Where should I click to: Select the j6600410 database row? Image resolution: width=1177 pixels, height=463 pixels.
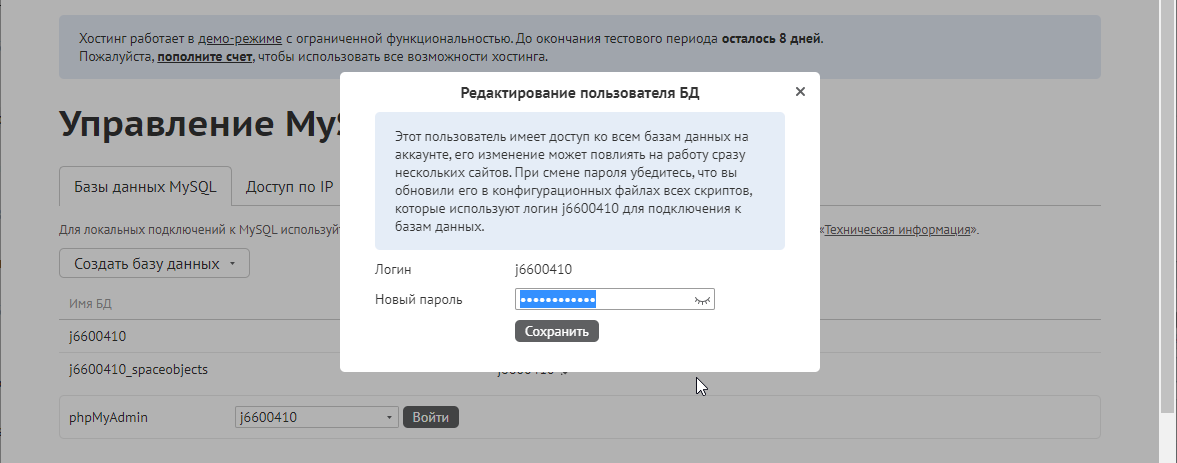[x=97, y=336]
